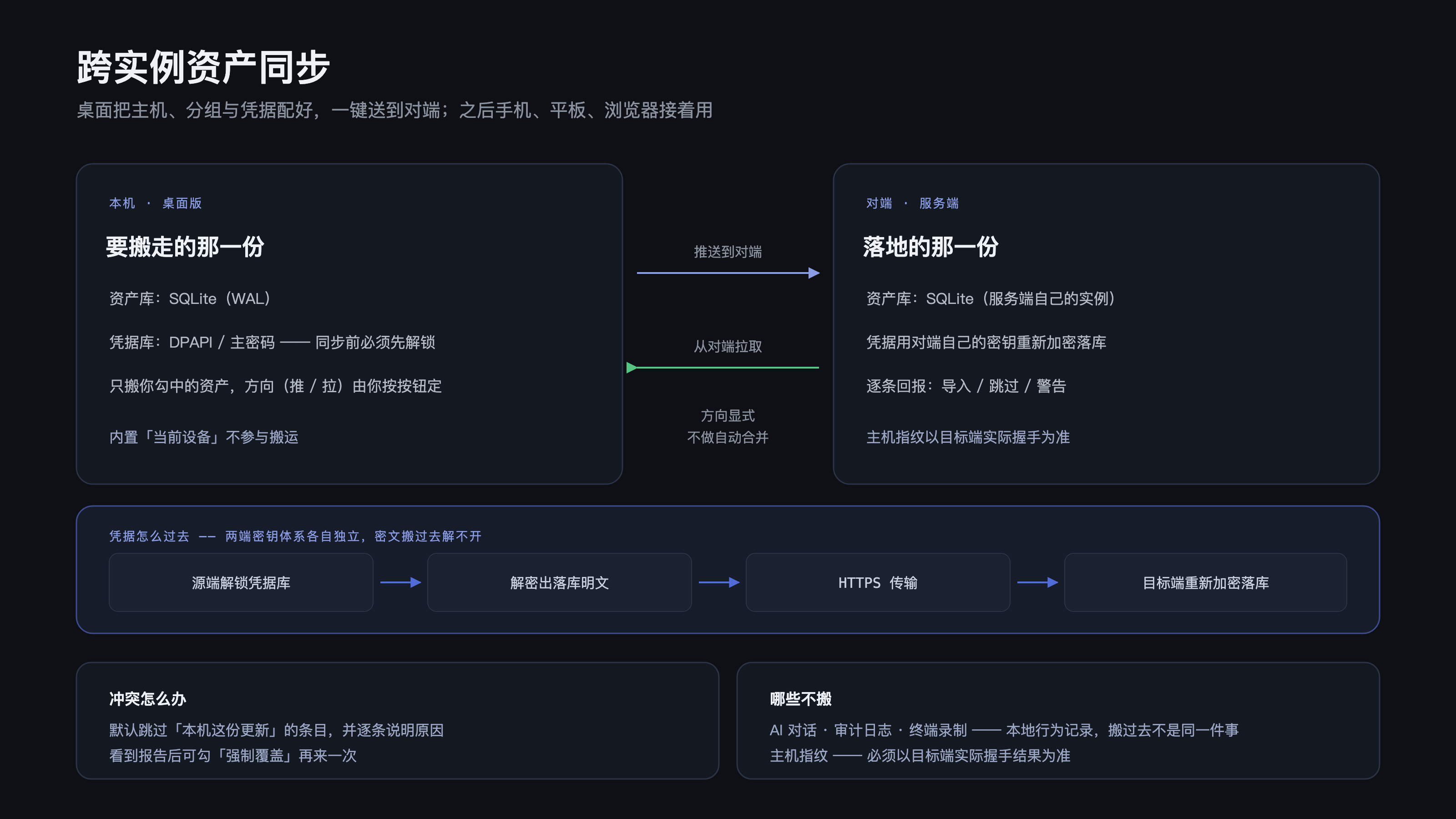Screen dimensions: 1456x819
Task: Click the line starting with 只搬你勾中的资产
Action: [x=275, y=386]
